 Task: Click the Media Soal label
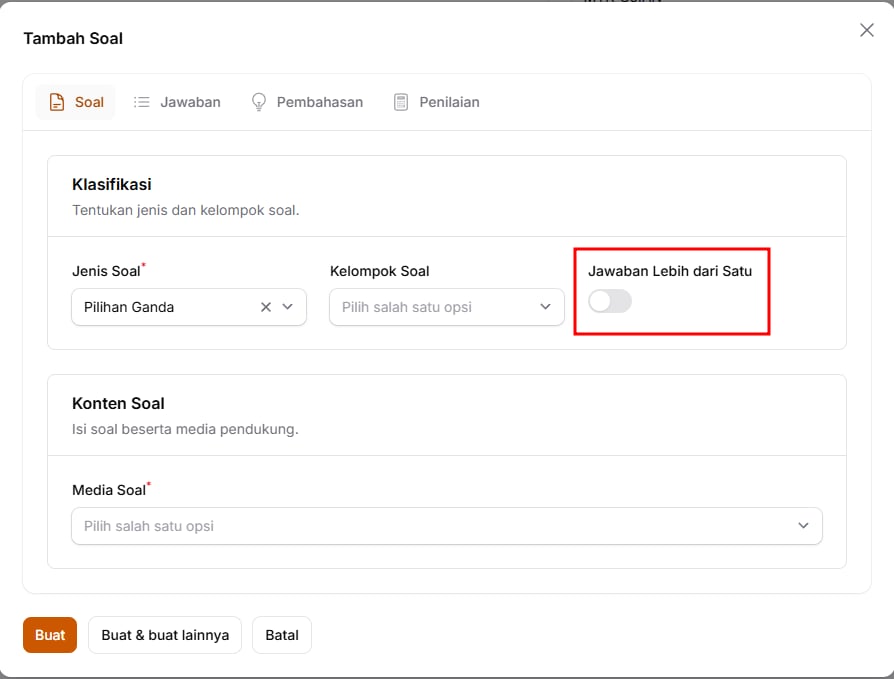tap(109, 490)
